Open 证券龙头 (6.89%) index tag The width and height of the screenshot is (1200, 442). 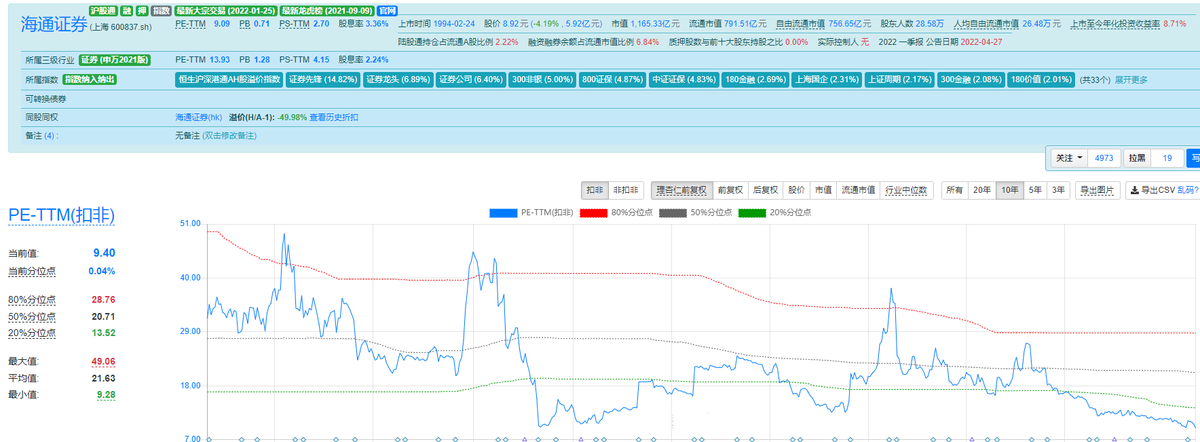[x=397, y=79]
